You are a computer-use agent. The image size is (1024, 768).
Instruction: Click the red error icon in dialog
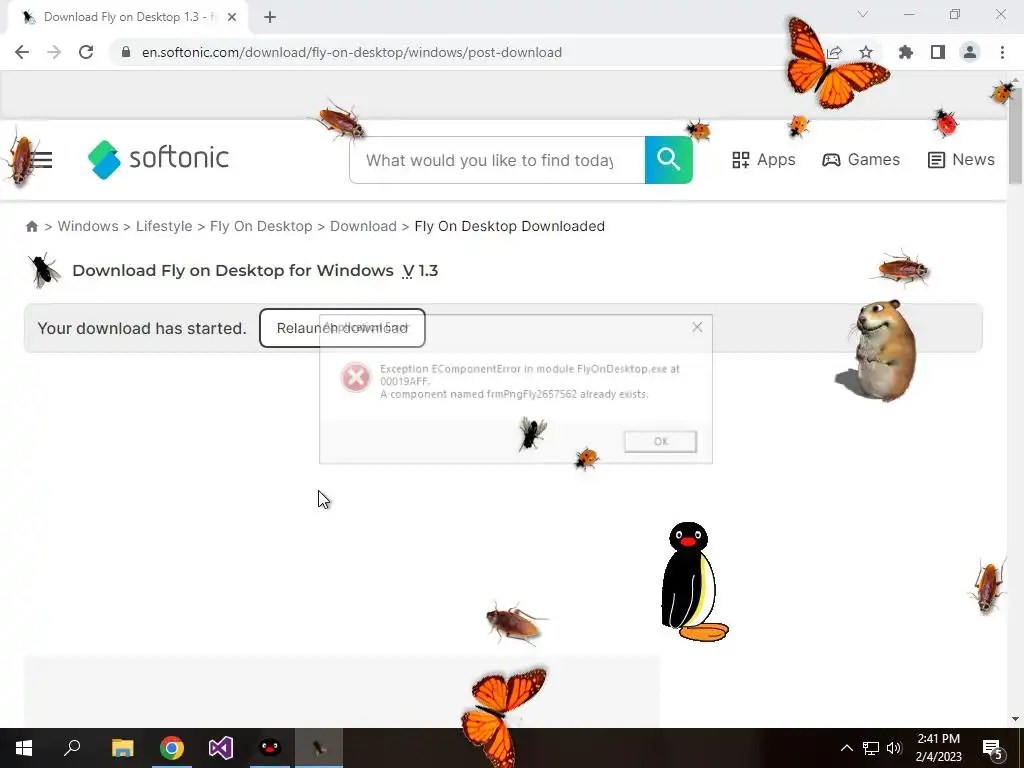[356, 377]
